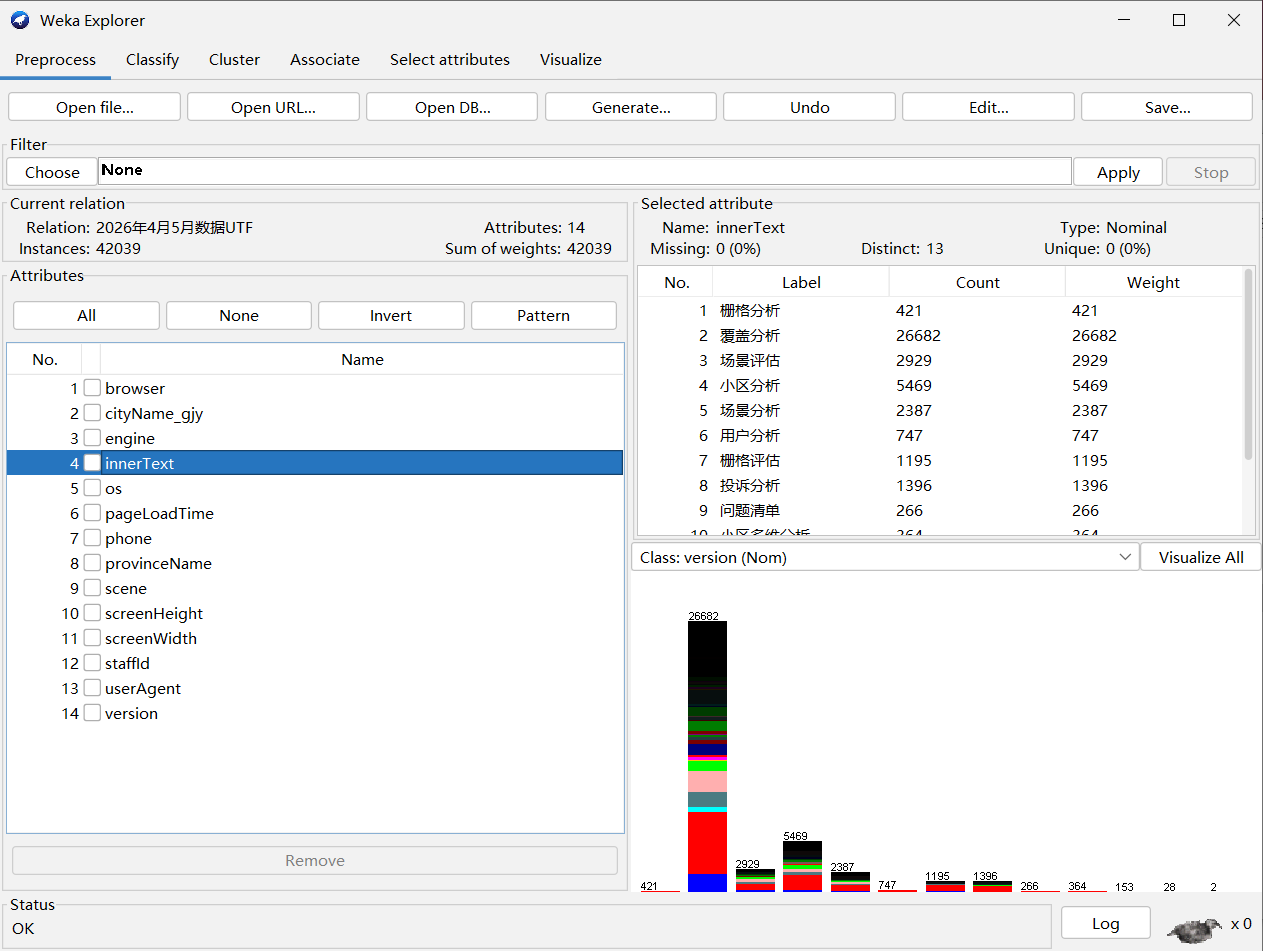1263x951 pixels.
Task: Click the Open file... button
Action: (95, 107)
